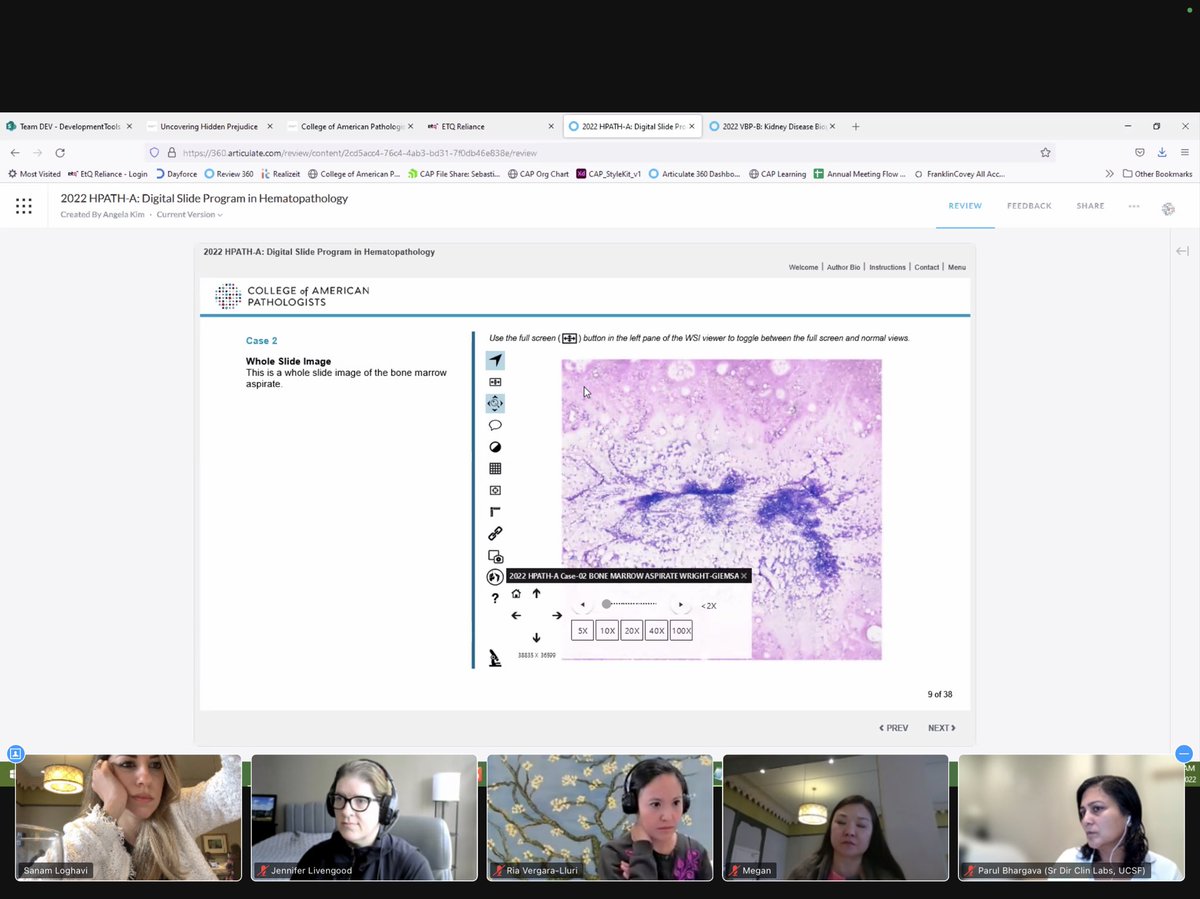1200x899 pixels.
Task: Open the Instructions link
Action: [x=887, y=268]
